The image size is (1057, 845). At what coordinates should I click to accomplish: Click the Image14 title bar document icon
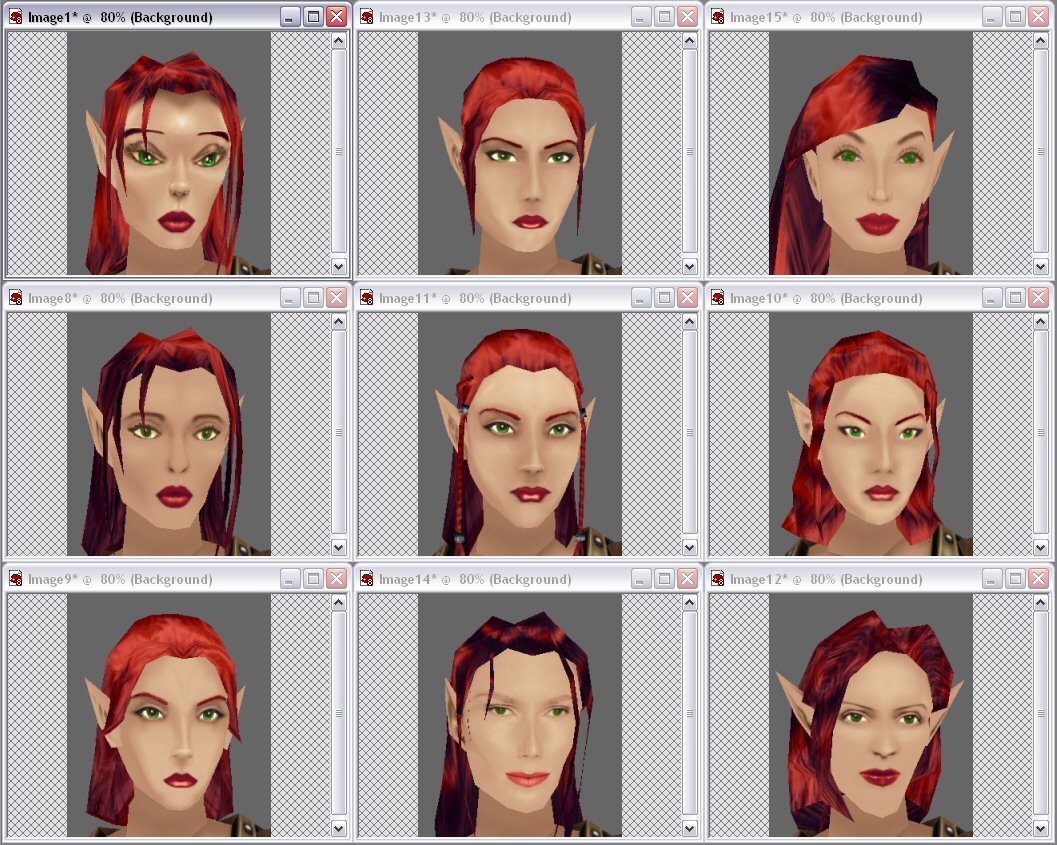click(367, 579)
